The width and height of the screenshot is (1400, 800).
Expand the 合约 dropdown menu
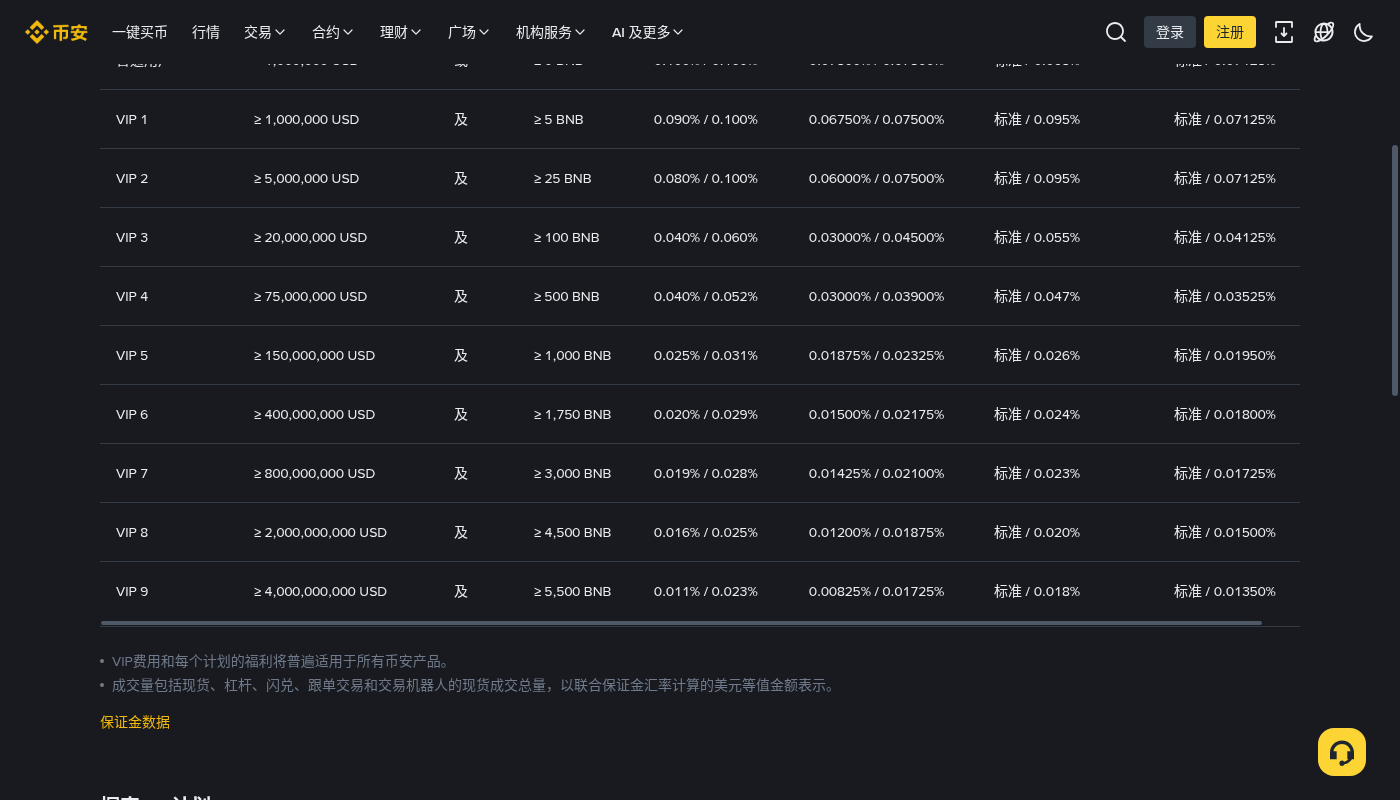[x=333, y=32]
